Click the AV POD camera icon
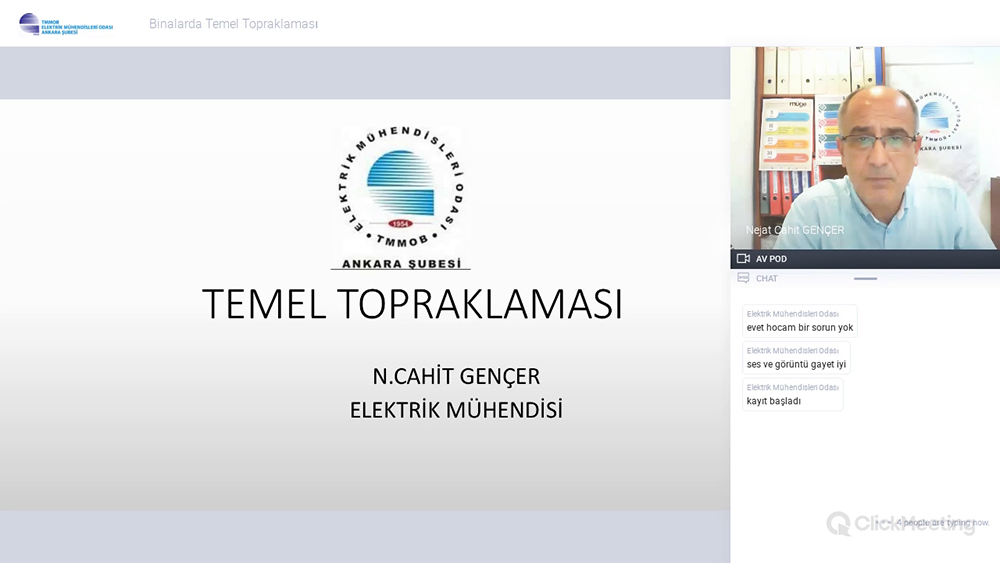Screen dimensions: 1000x563 click(743, 259)
